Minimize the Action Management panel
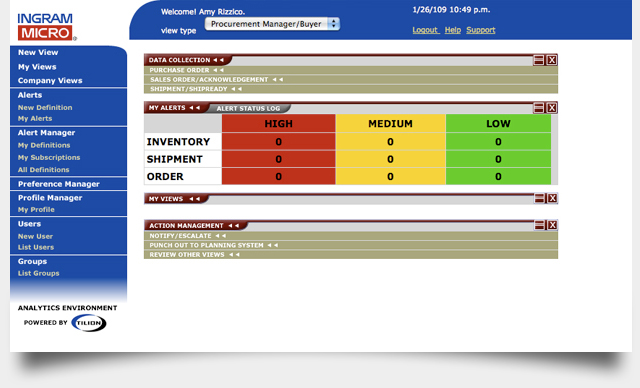 (x=540, y=225)
